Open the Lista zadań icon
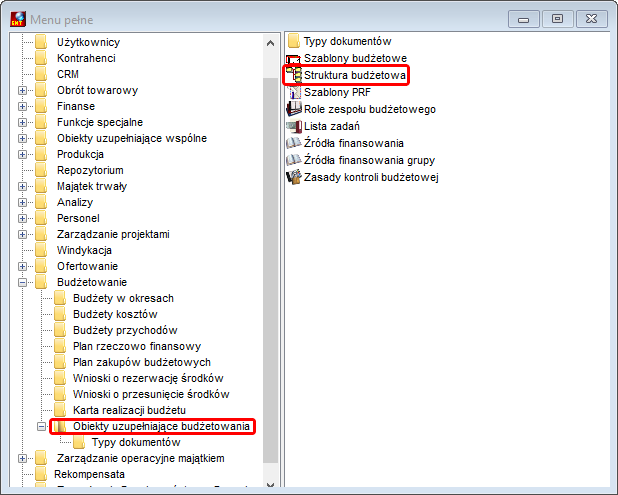 pyautogui.click(x=294, y=126)
